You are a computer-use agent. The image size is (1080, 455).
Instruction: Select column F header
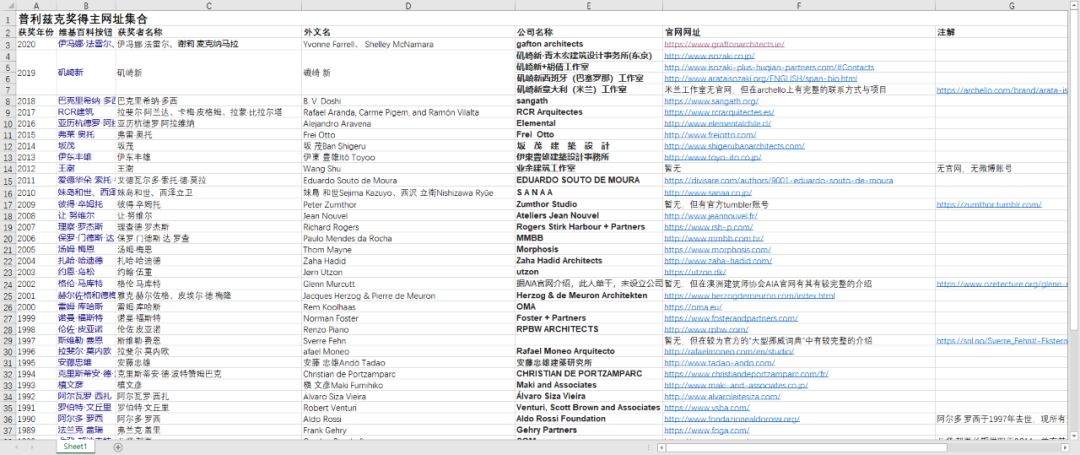(x=799, y=6)
